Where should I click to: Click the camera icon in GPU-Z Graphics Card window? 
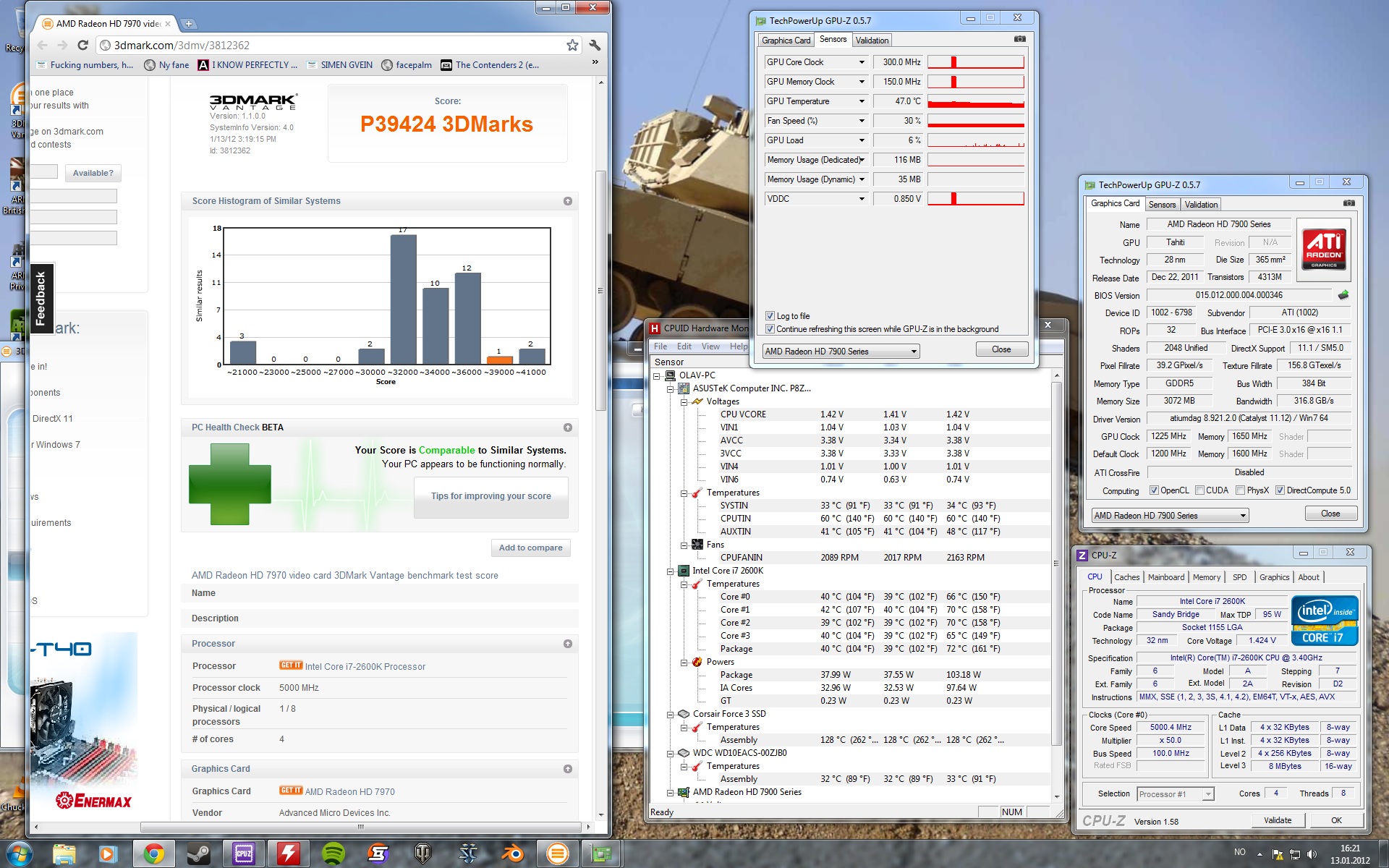(1348, 203)
